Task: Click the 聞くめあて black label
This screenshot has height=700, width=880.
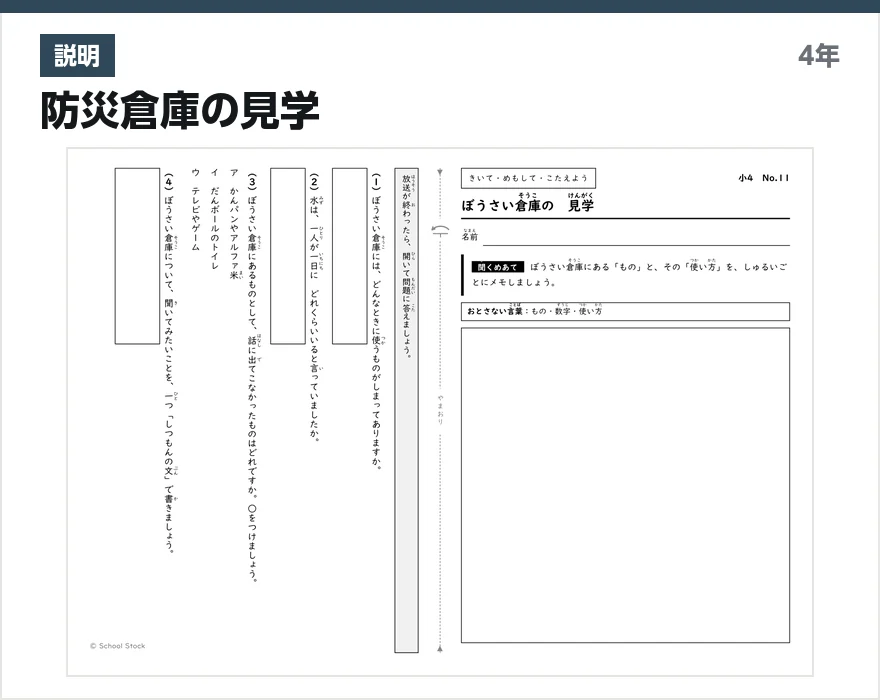Action: (497, 267)
